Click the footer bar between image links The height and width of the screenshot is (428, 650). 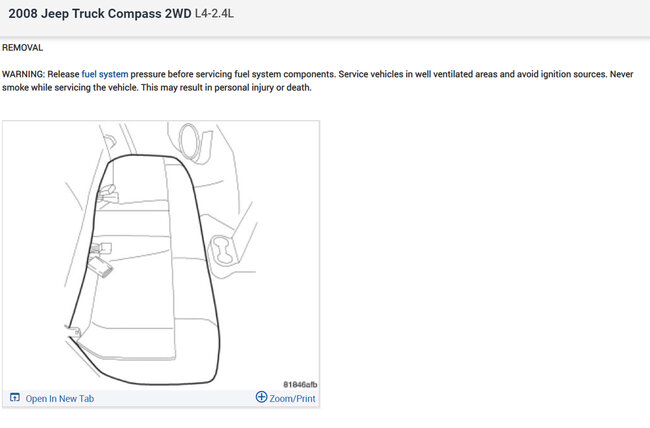point(174,398)
